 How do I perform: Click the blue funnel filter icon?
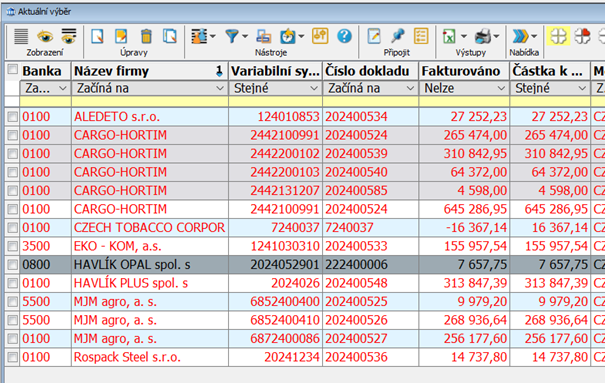tap(232, 36)
